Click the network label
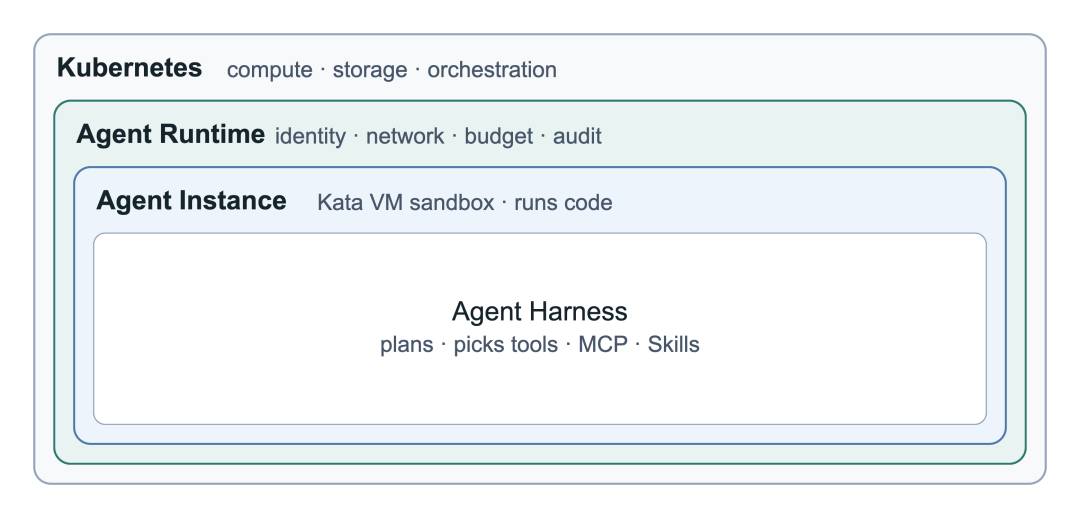This screenshot has width=1080, height=518. (405, 136)
